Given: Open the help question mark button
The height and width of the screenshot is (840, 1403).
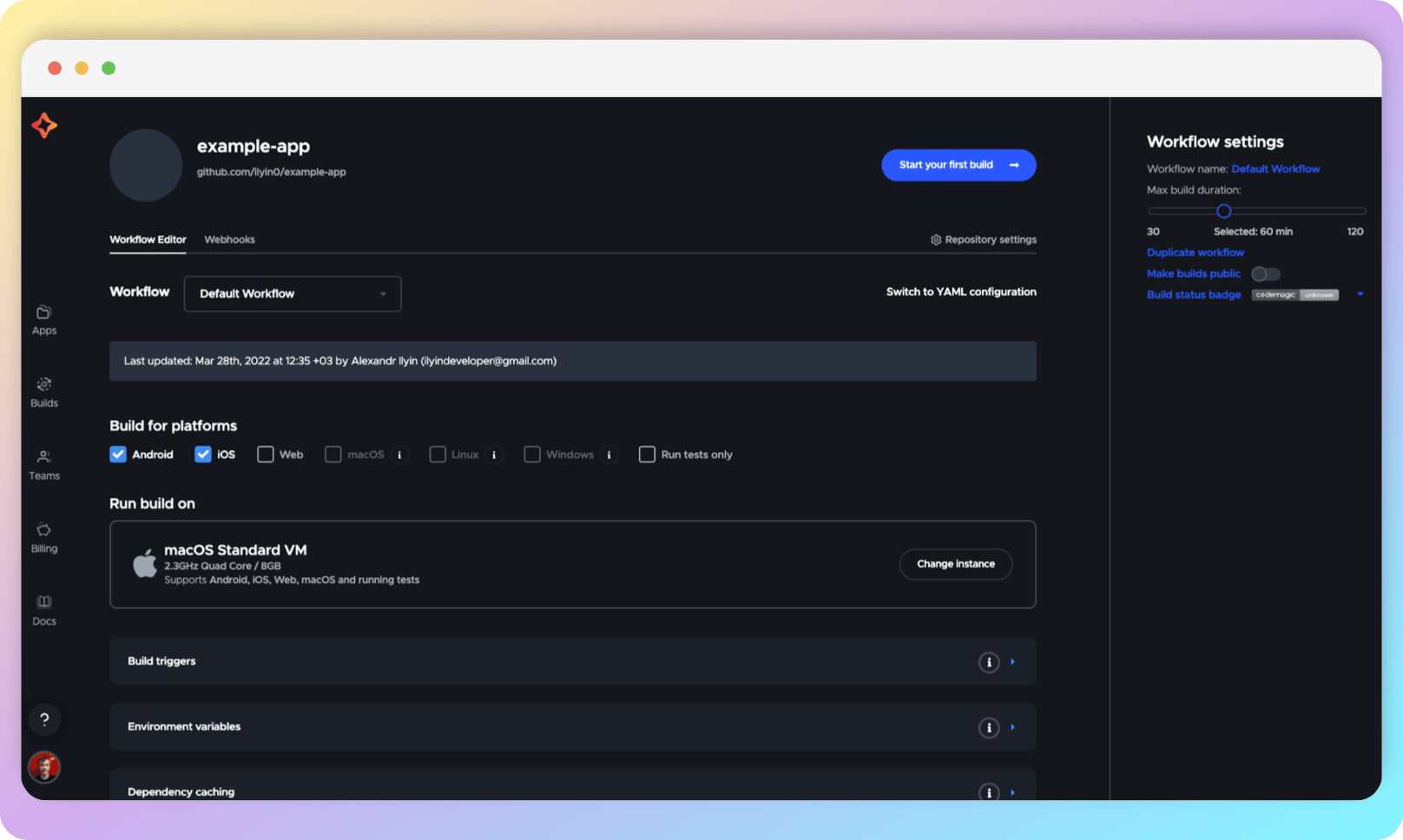Looking at the screenshot, I should pos(45,719).
